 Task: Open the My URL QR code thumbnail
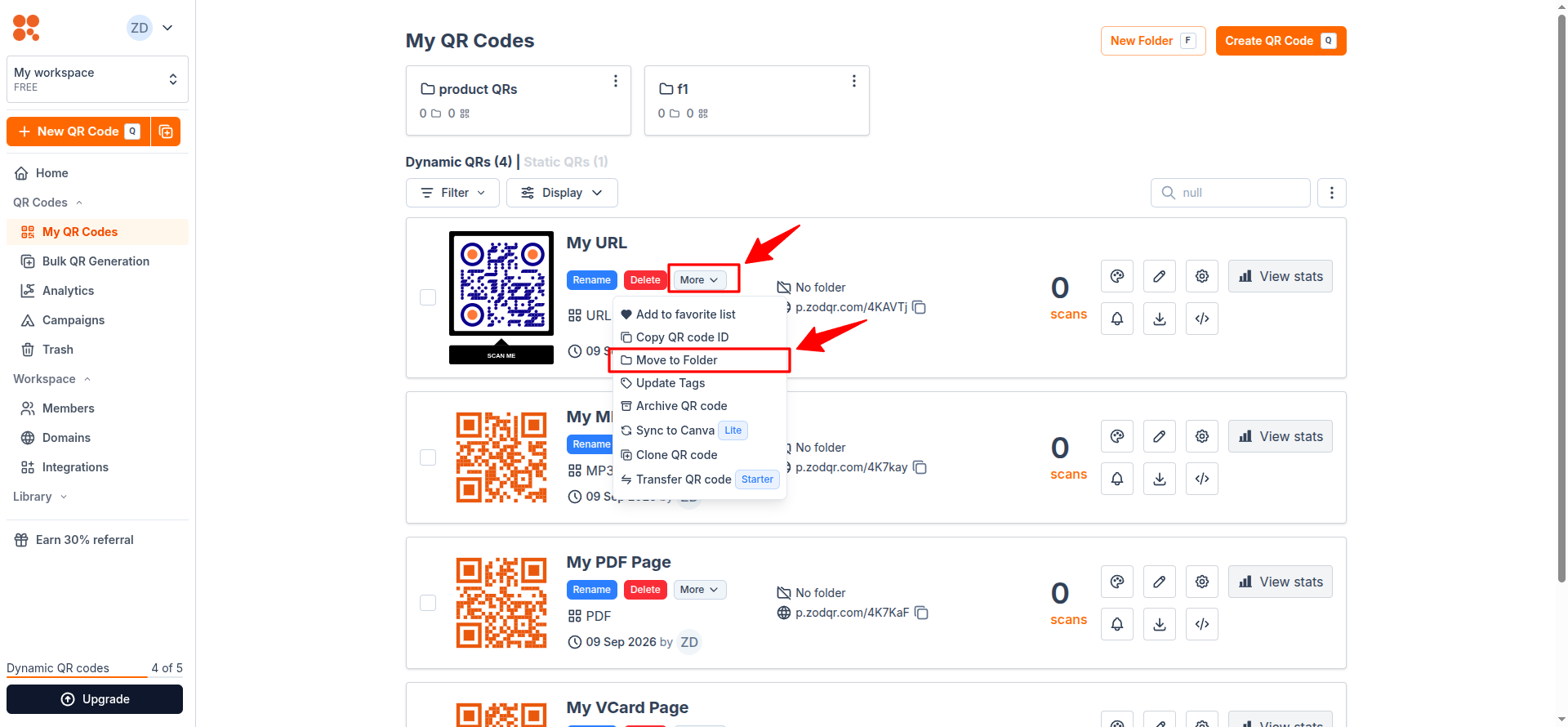[501, 297]
